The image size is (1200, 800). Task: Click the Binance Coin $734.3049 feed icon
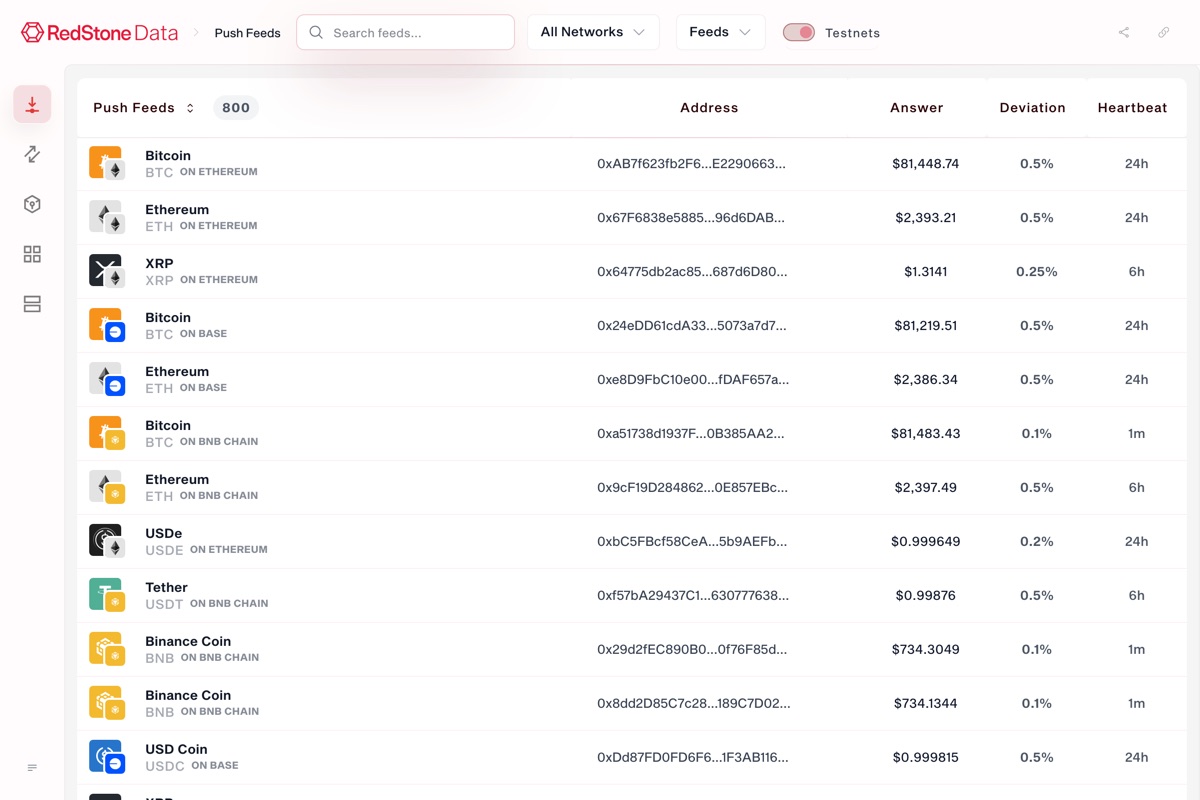(106, 650)
